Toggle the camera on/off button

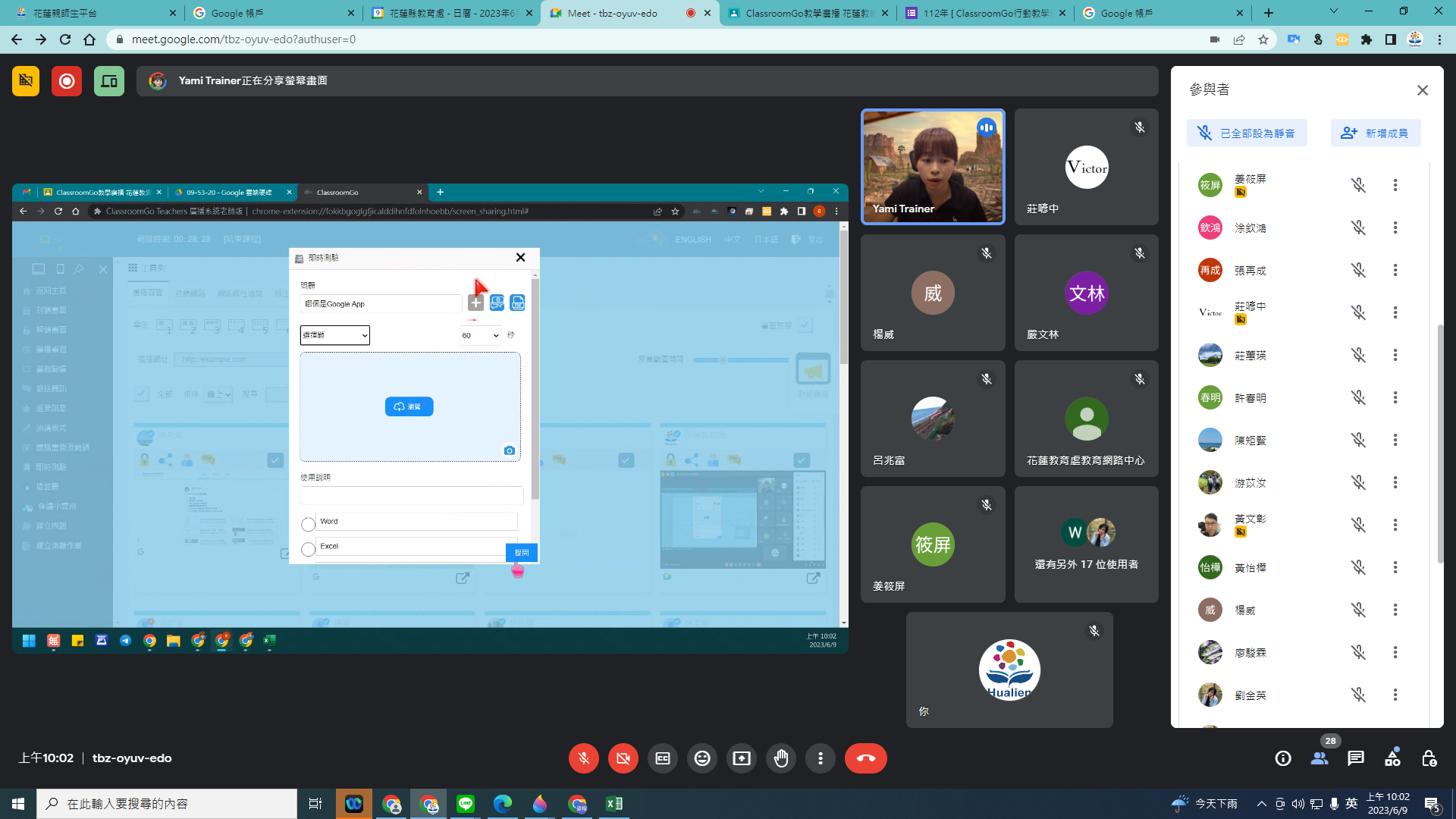click(623, 758)
